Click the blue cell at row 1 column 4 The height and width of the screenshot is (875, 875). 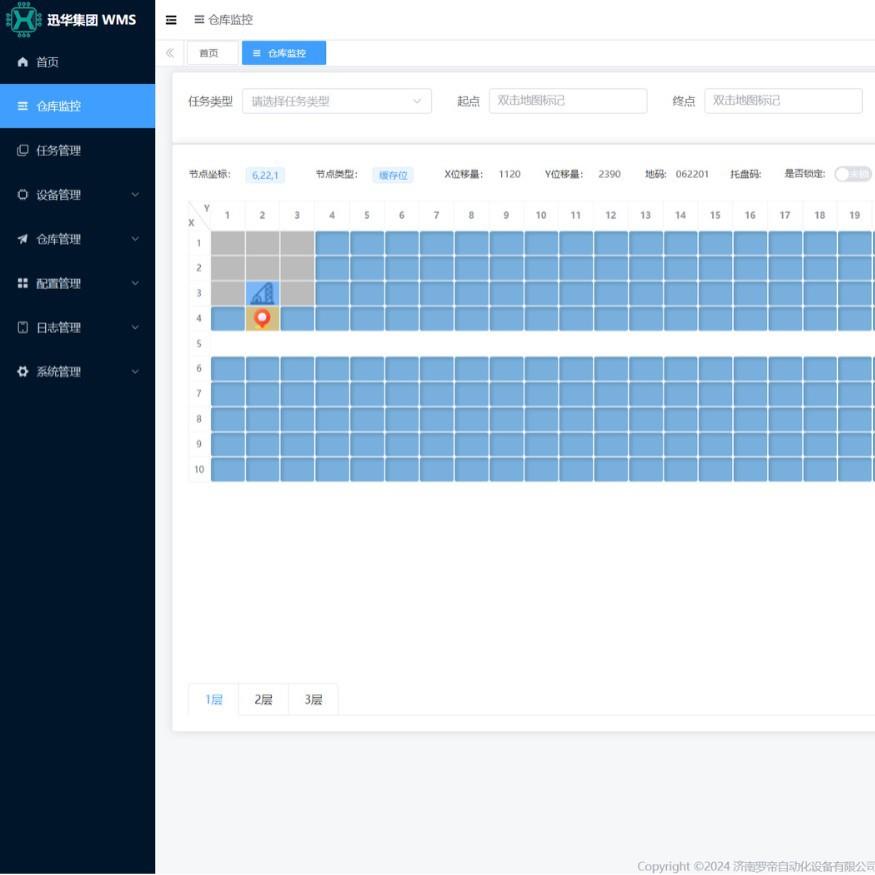(332, 243)
